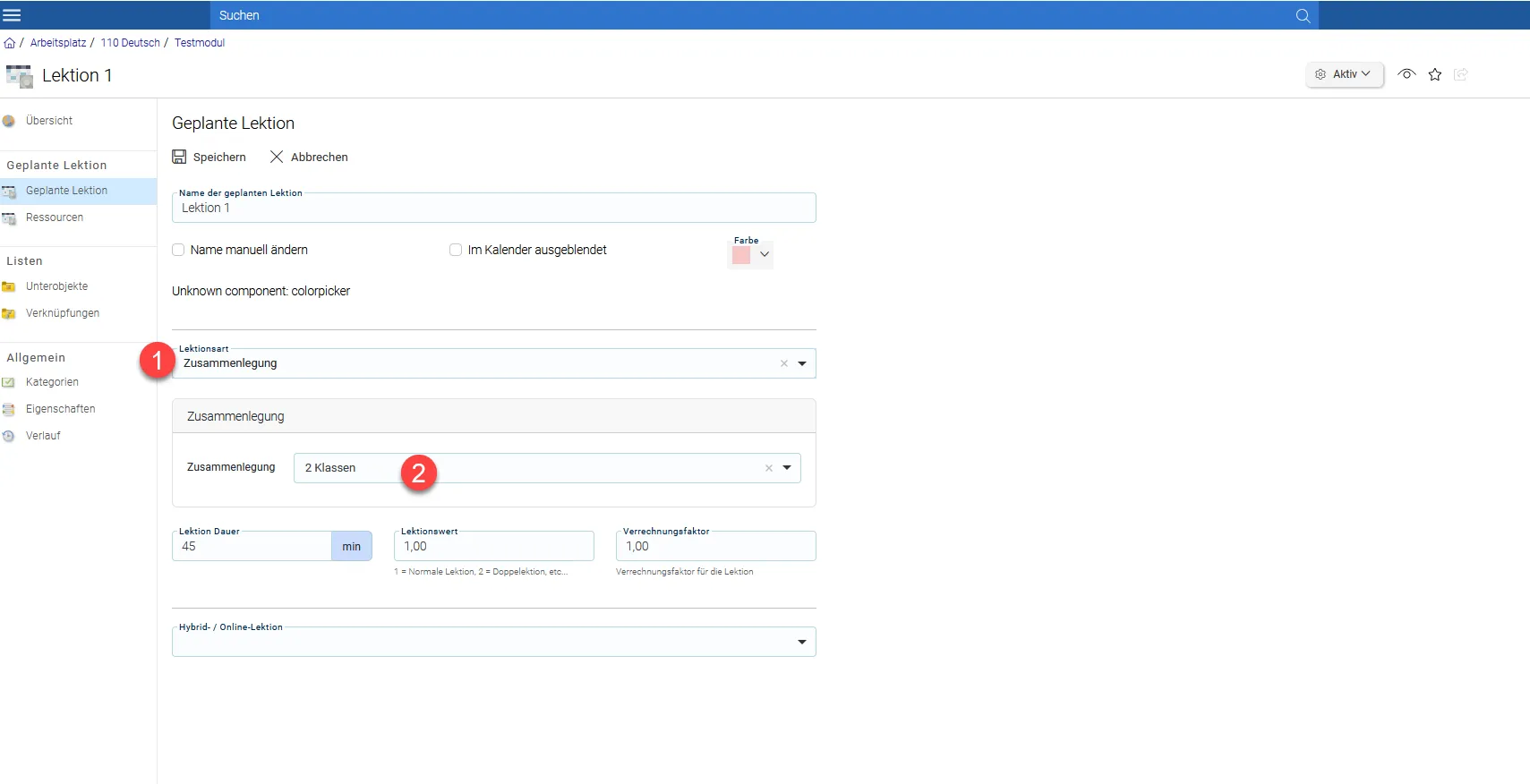Clear the 2 Klassen selection with x
Image resolution: width=1530 pixels, height=784 pixels.
[768, 468]
